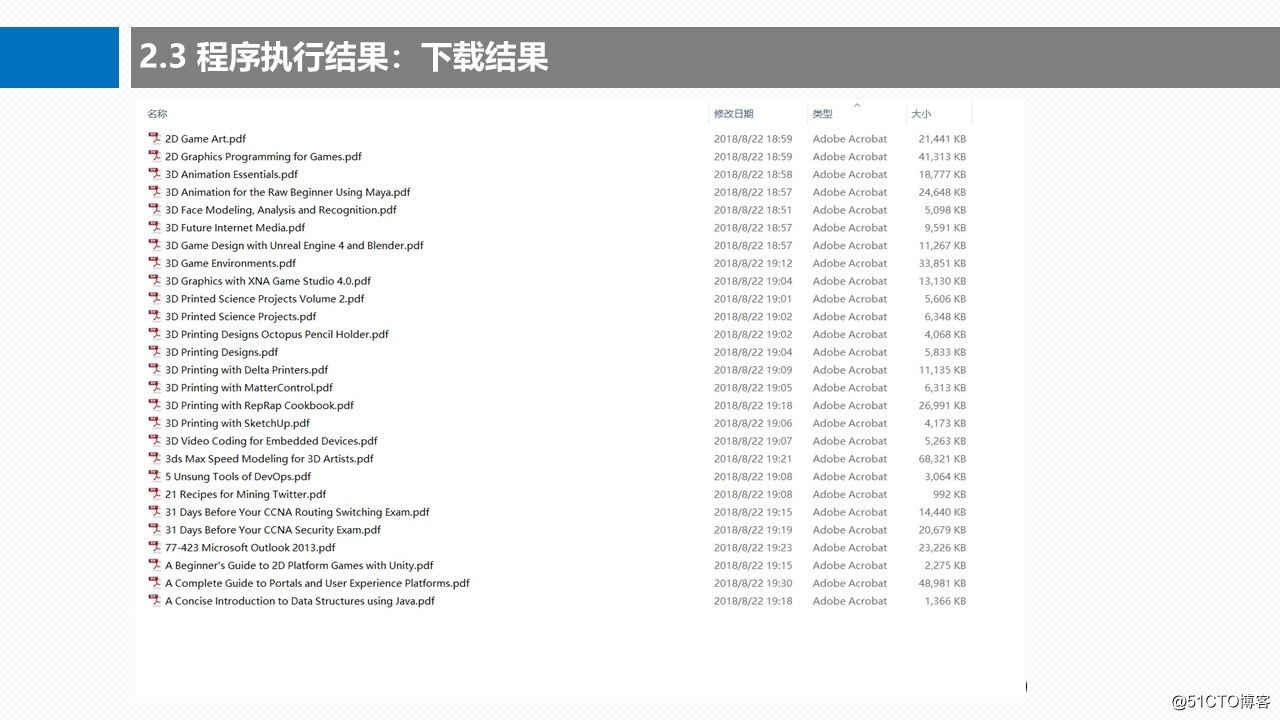
Task: Click PDF icon of 3ds Max Speed Modeling file
Action: [x=155, y=458]
